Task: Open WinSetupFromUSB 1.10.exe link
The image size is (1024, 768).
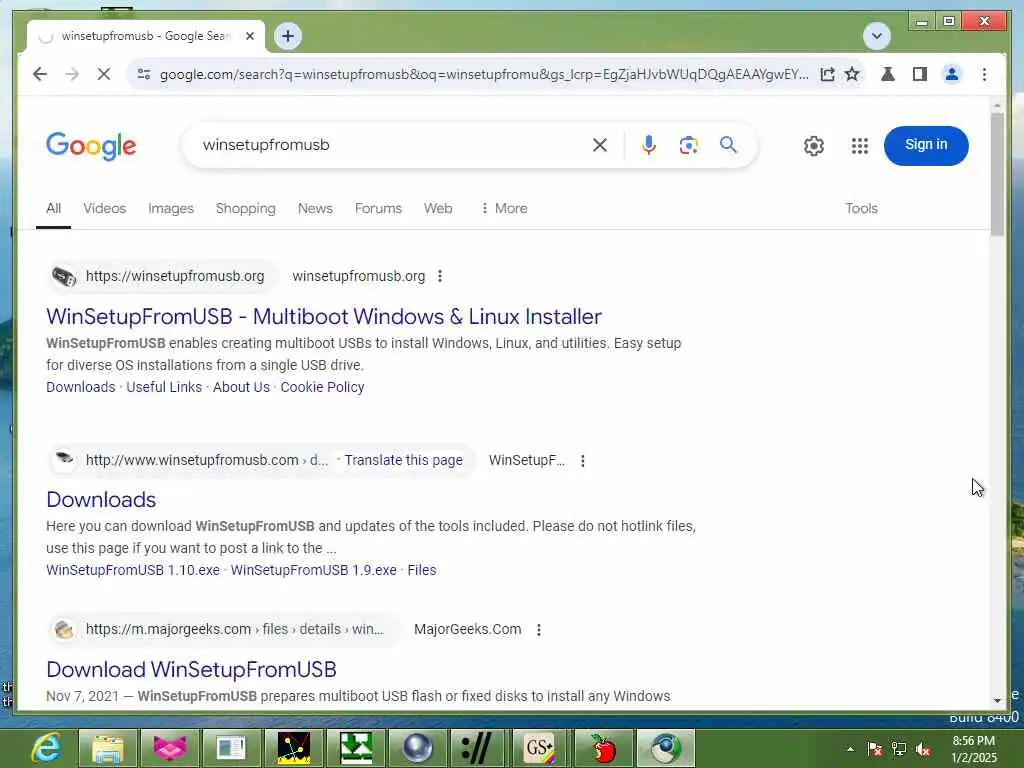Action: point(133,570)
